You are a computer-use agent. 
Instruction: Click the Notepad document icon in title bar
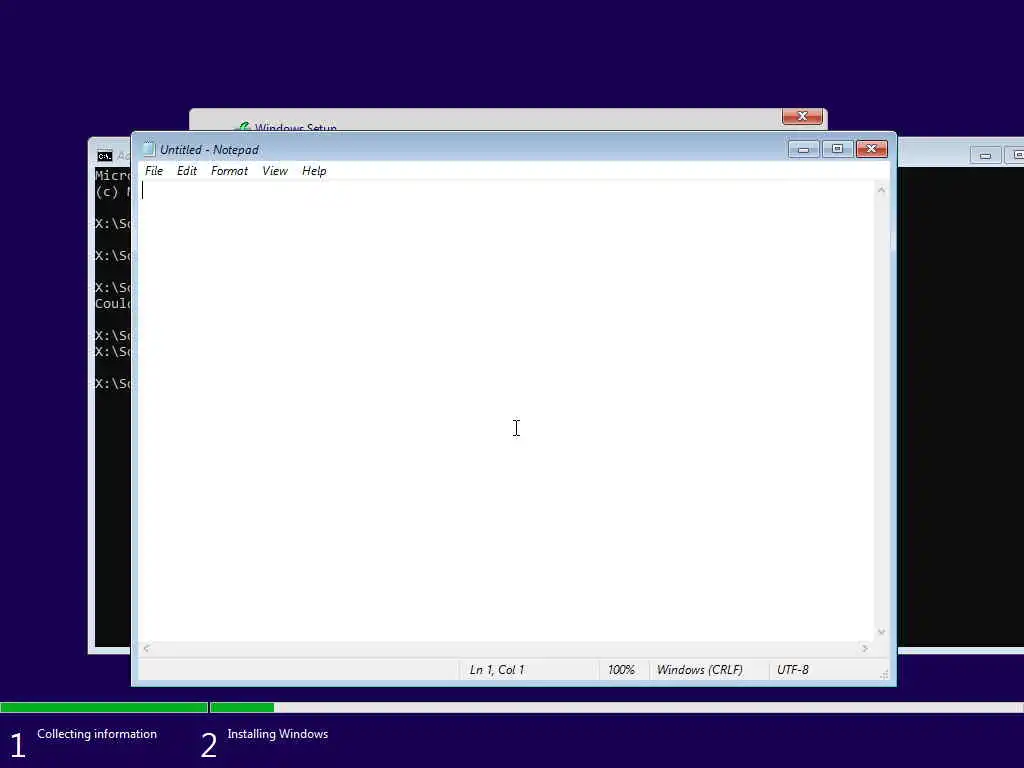[149, 149]
